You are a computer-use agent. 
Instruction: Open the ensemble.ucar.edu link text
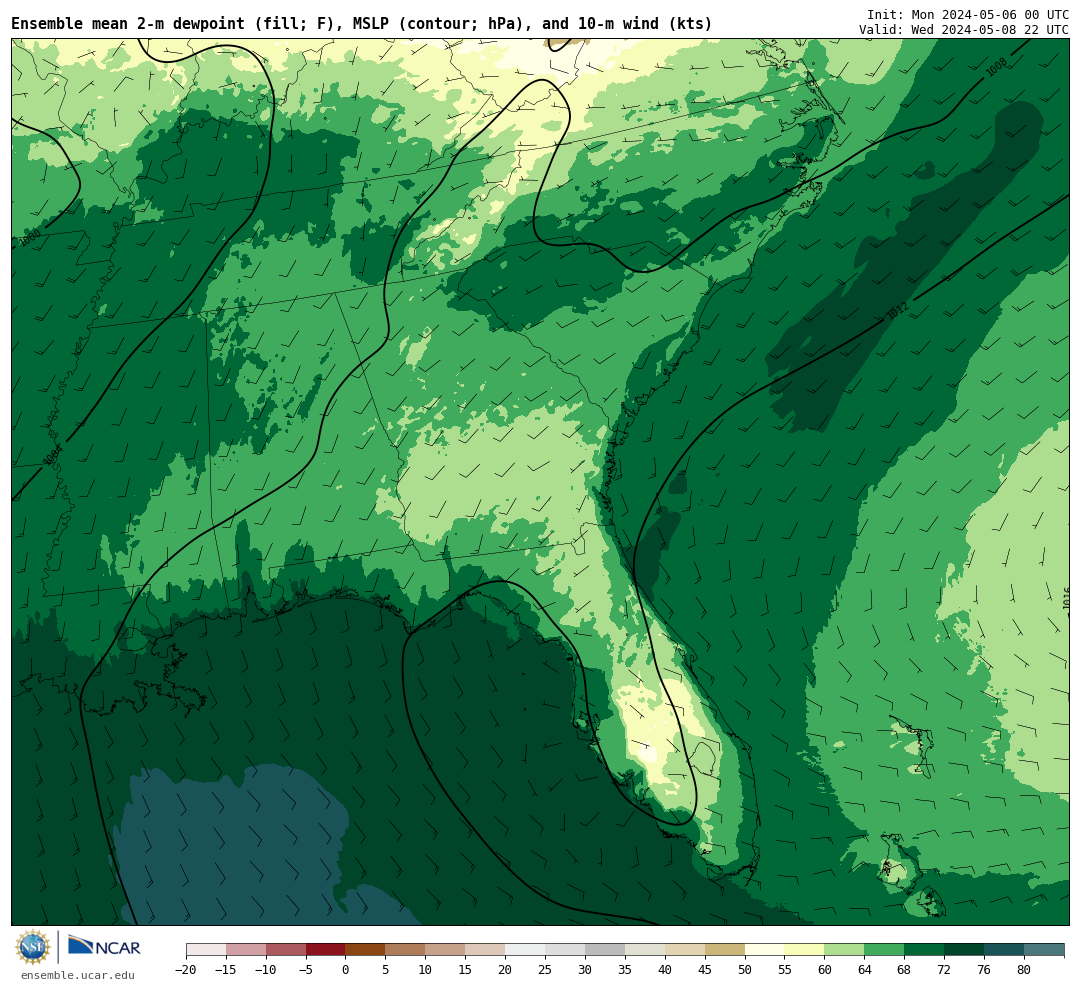pyautogui.click(x=78, y=975)
